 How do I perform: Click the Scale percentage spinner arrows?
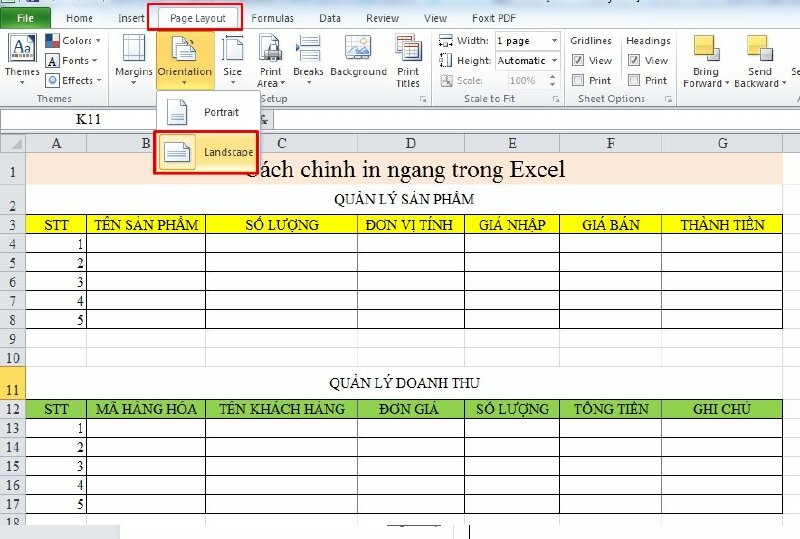click(x=553, y=80)
